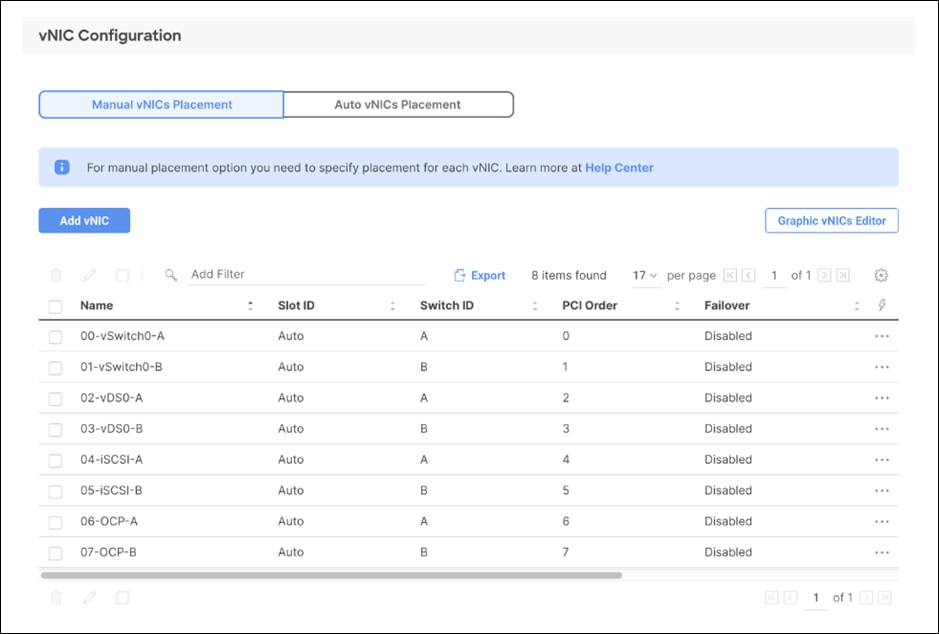Open the Help Center link
939x634 pixels.
[619, 168]
